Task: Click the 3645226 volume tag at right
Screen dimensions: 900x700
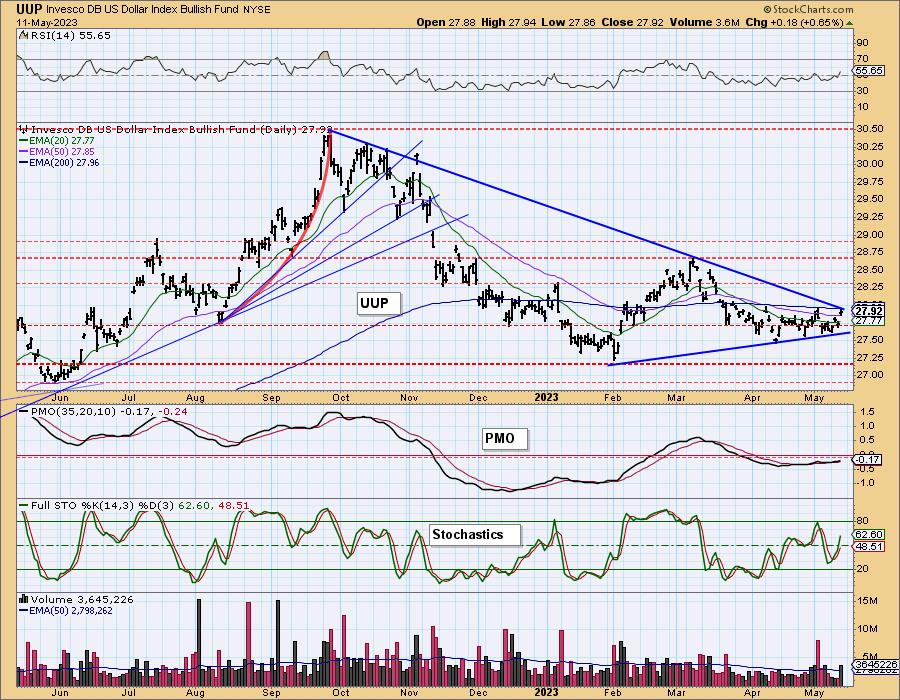Action: click(876, 663)
